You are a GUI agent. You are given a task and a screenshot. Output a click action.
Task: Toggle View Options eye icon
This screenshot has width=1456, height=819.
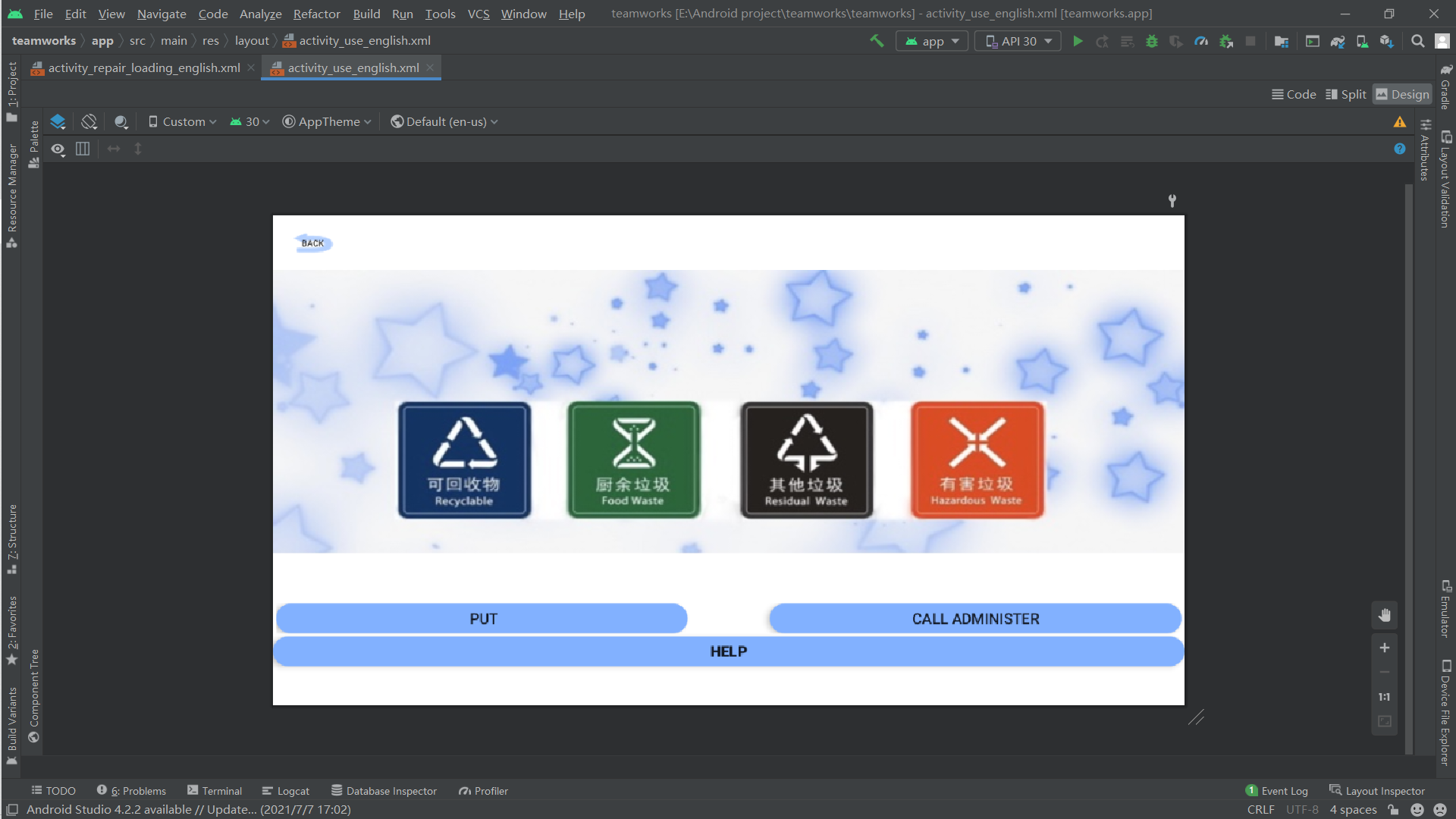[58, 149]
